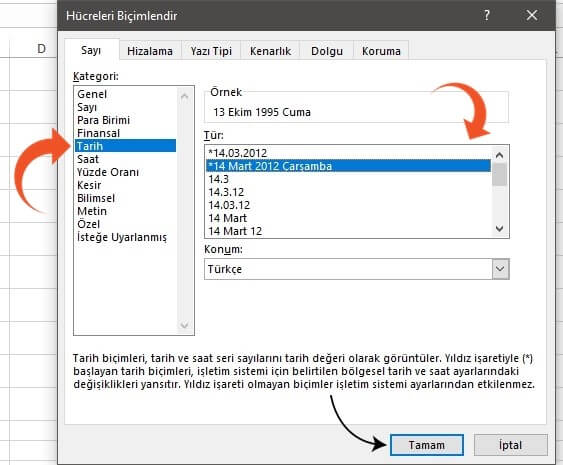Select the *14 Mart 2012 Çarşamba type

pos(348,166)
